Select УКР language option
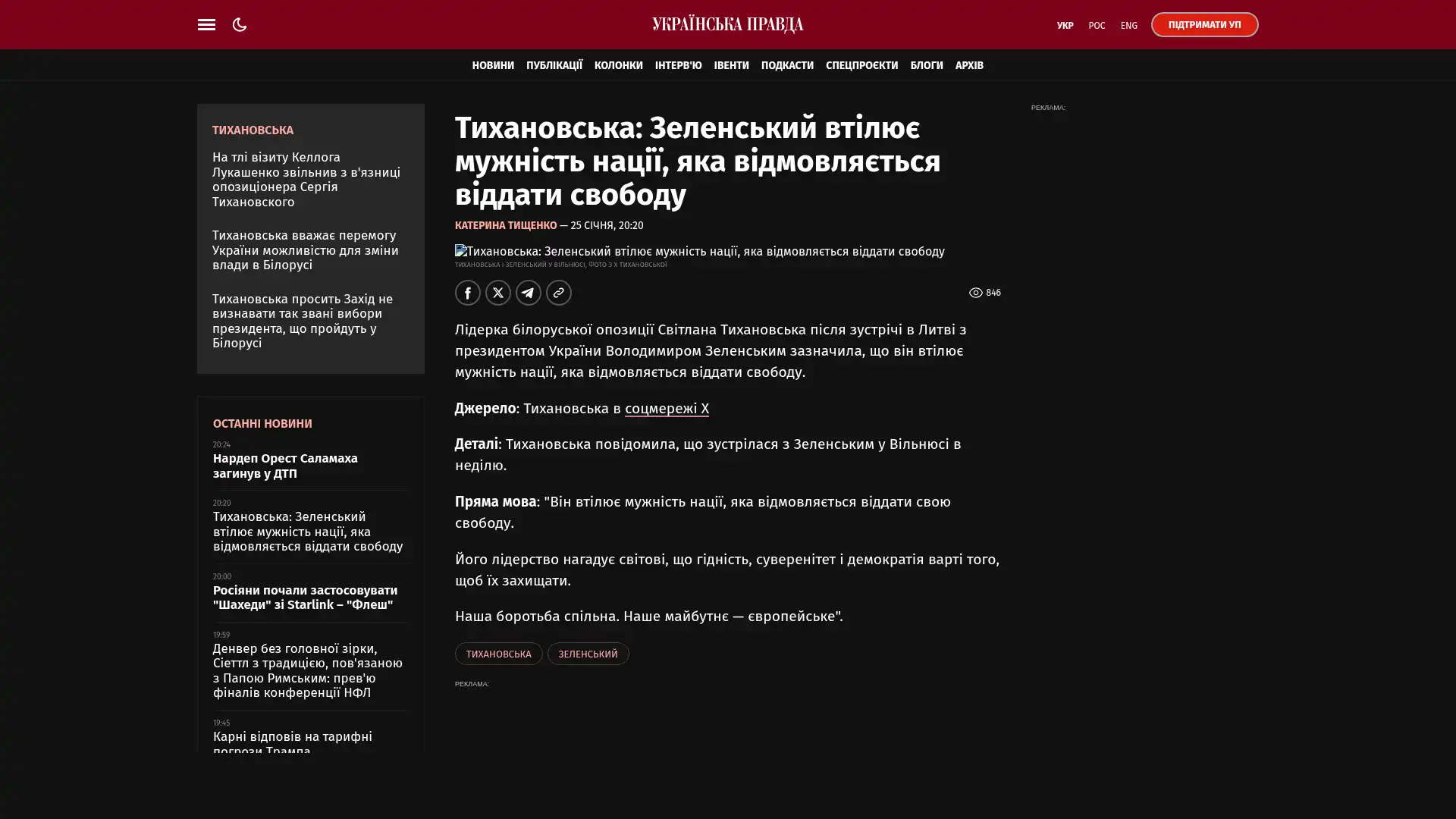The height and width of the screenshot is (819, 1456). click(x=1065, y=26)
